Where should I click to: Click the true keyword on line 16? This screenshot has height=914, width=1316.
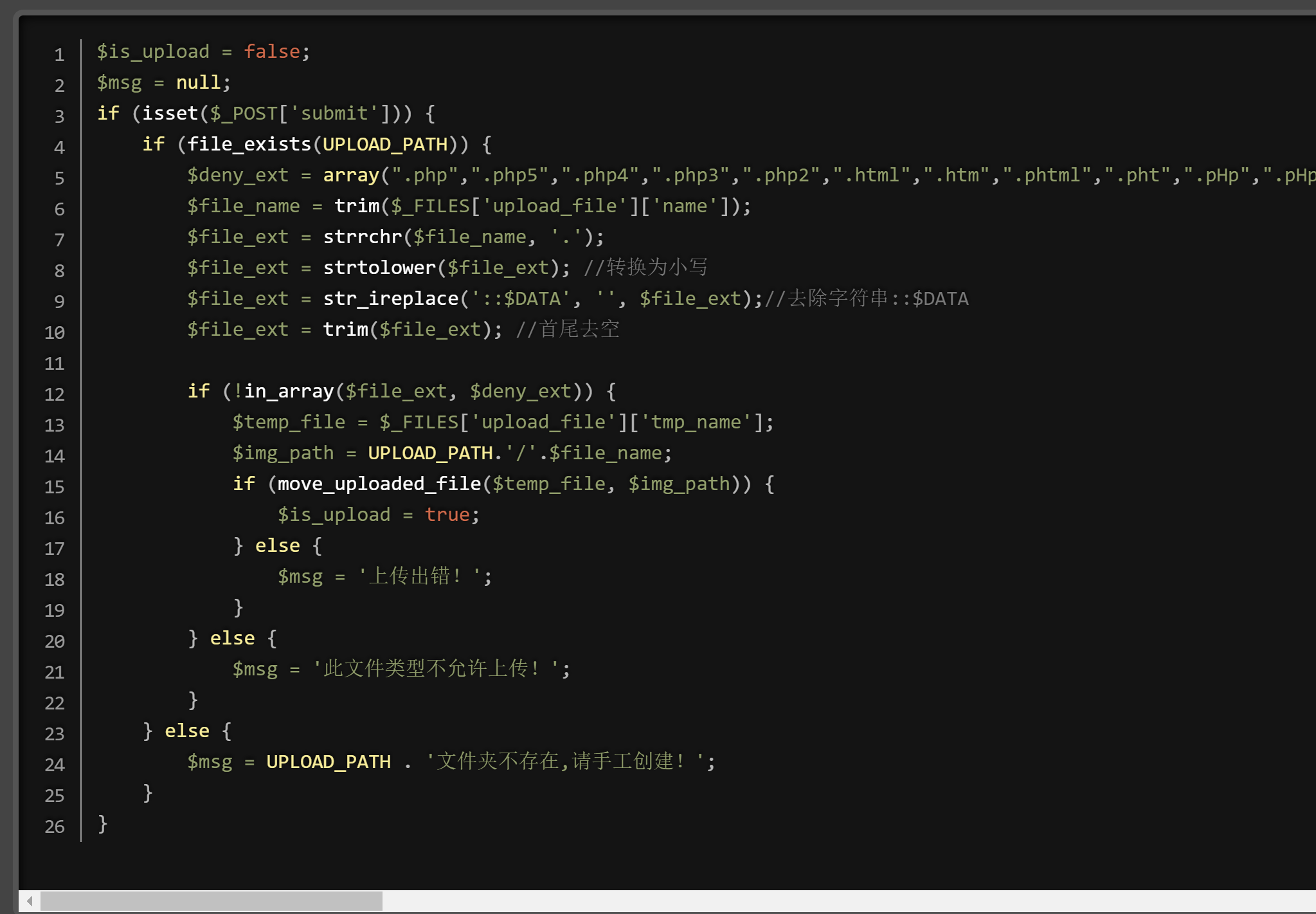point(447,515)
